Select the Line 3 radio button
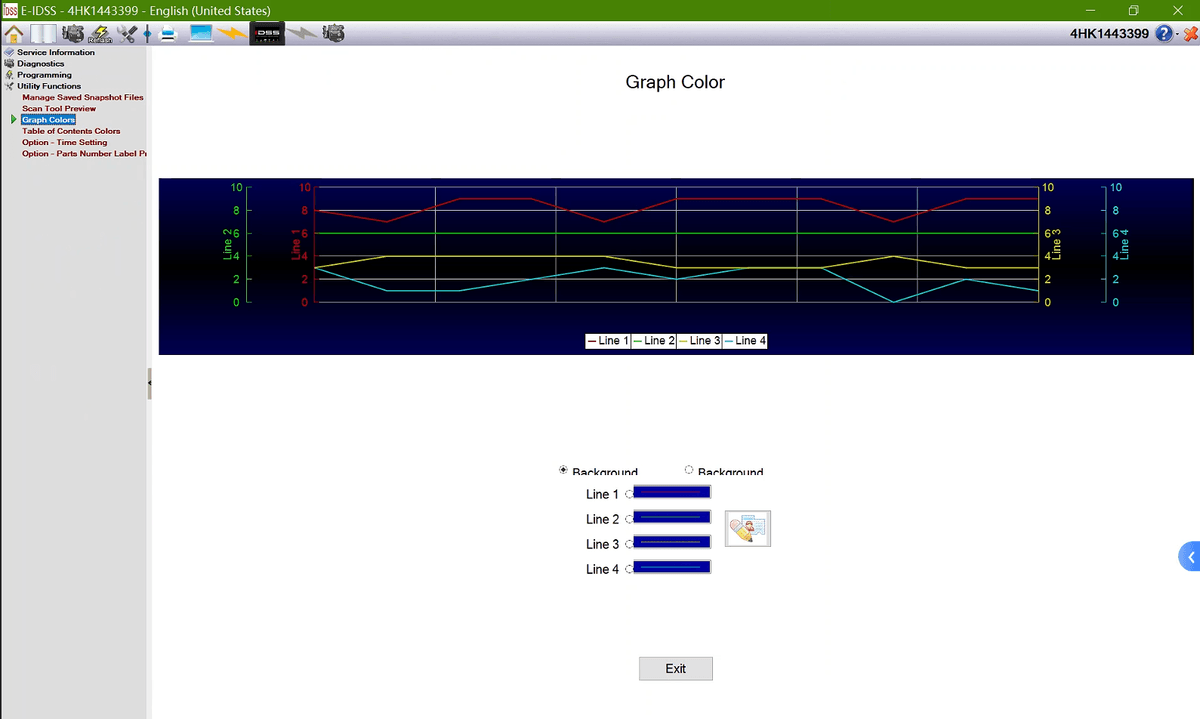Image resolution: width=1200 pixels, height=719 pixels. pos(630,544)
